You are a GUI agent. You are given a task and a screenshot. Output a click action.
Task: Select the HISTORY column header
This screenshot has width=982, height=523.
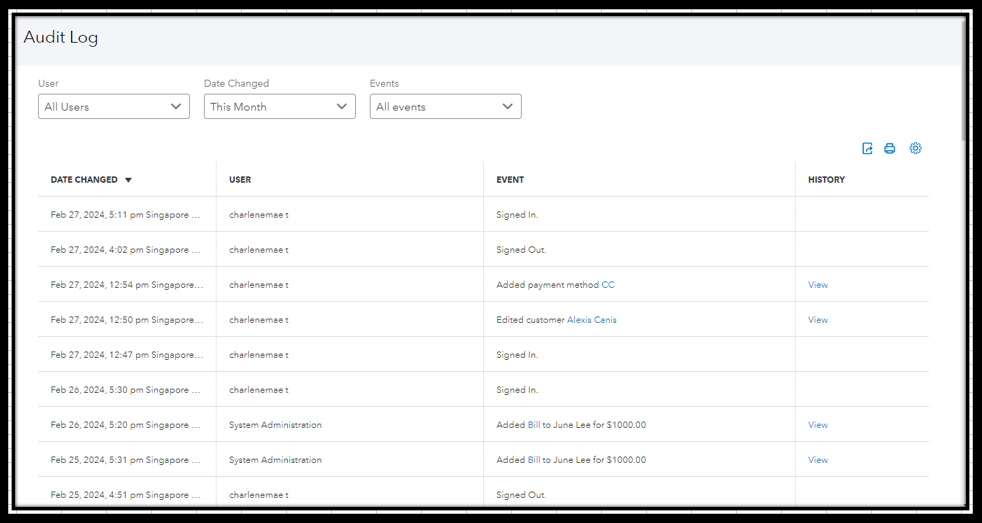pos(826,180)
